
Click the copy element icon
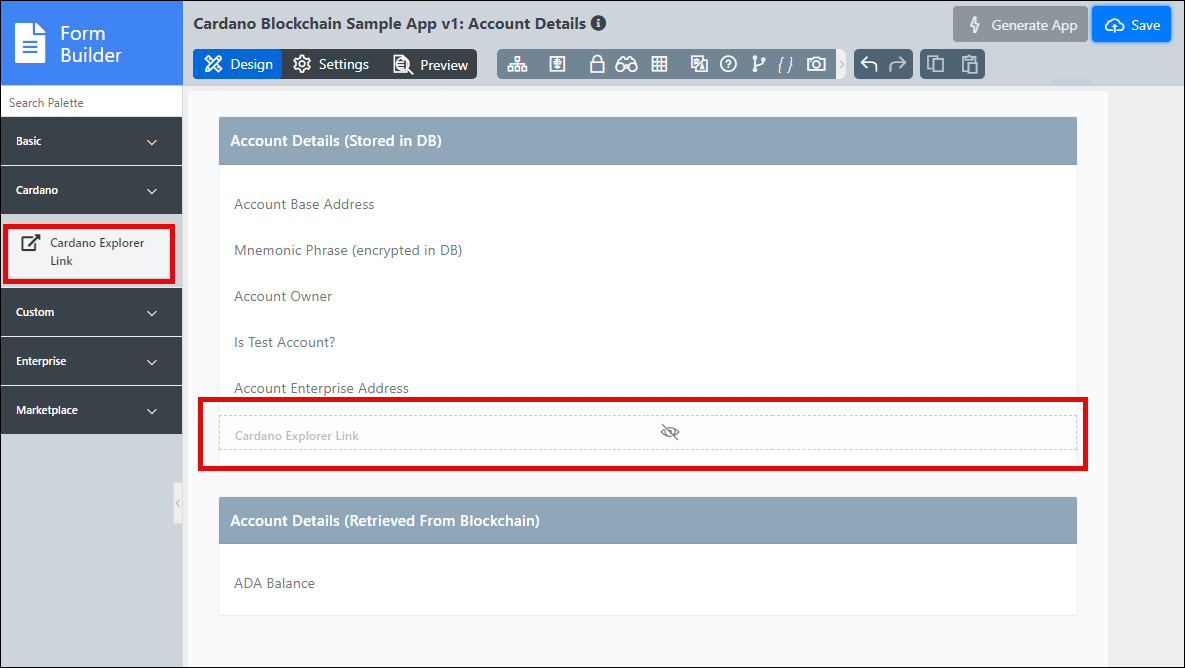(x=936, y=64)
